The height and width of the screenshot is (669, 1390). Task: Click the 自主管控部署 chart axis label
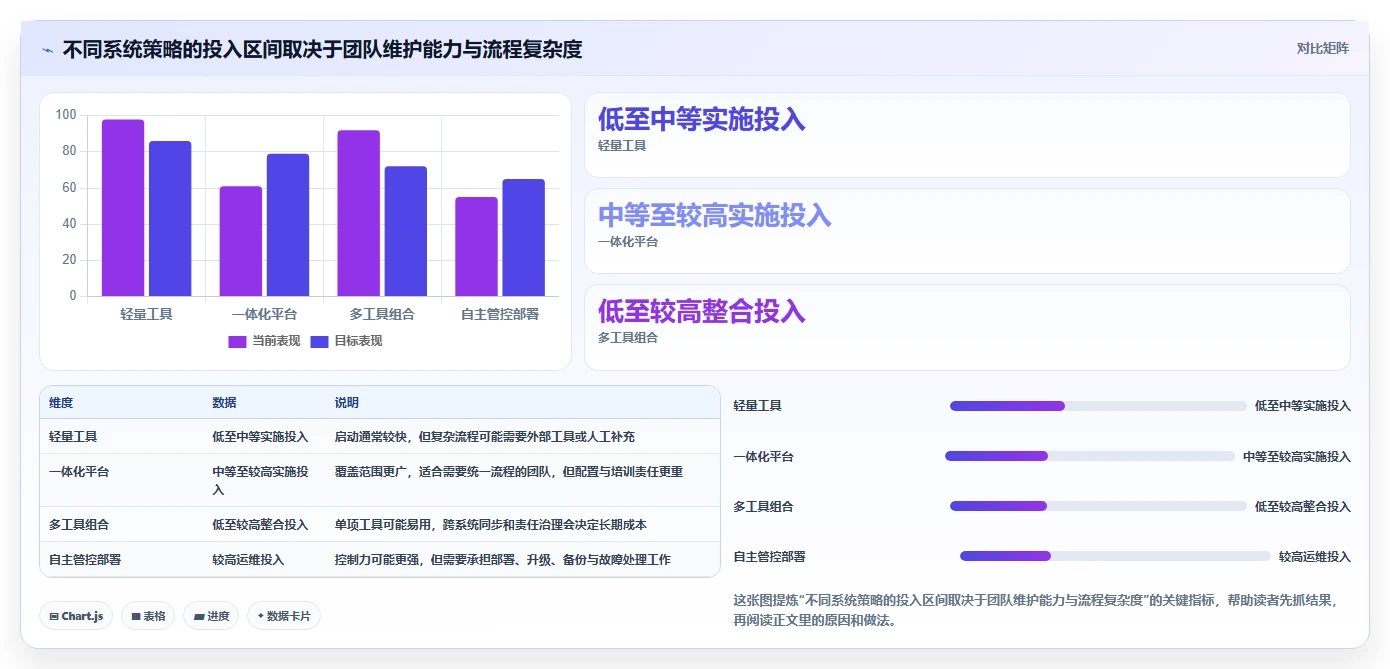[x=500, y=314]
